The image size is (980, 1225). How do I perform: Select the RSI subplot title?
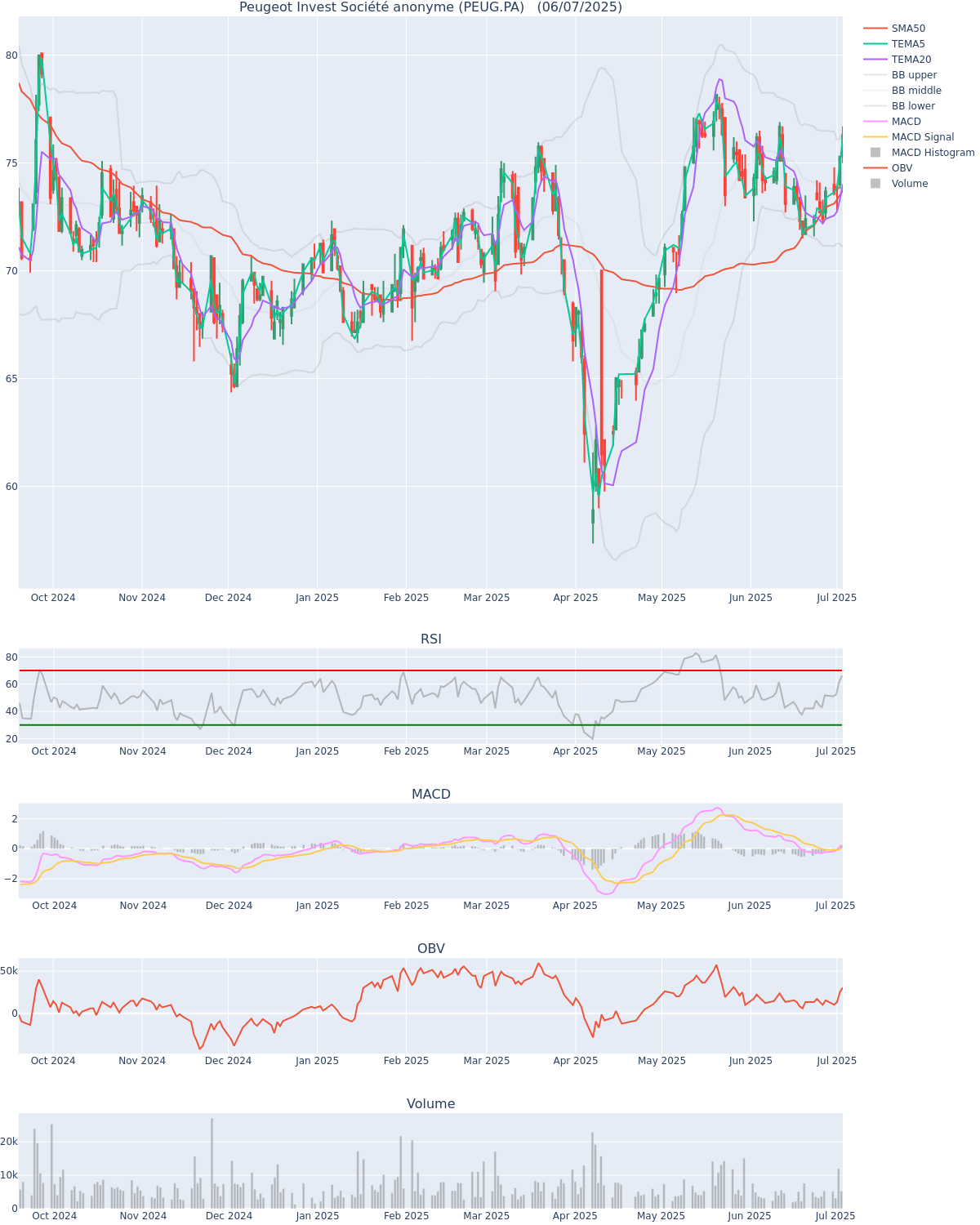[431, 639]
